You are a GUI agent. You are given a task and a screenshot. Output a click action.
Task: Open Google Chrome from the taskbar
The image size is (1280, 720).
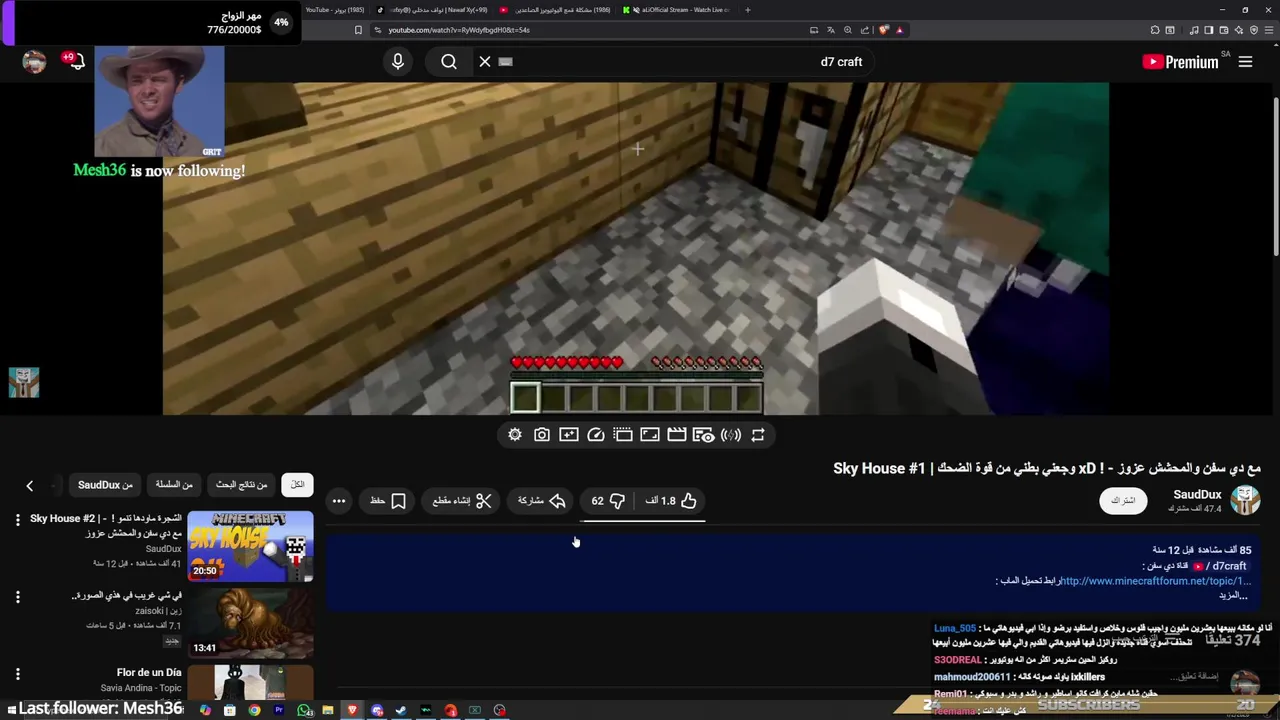[254, 711]
